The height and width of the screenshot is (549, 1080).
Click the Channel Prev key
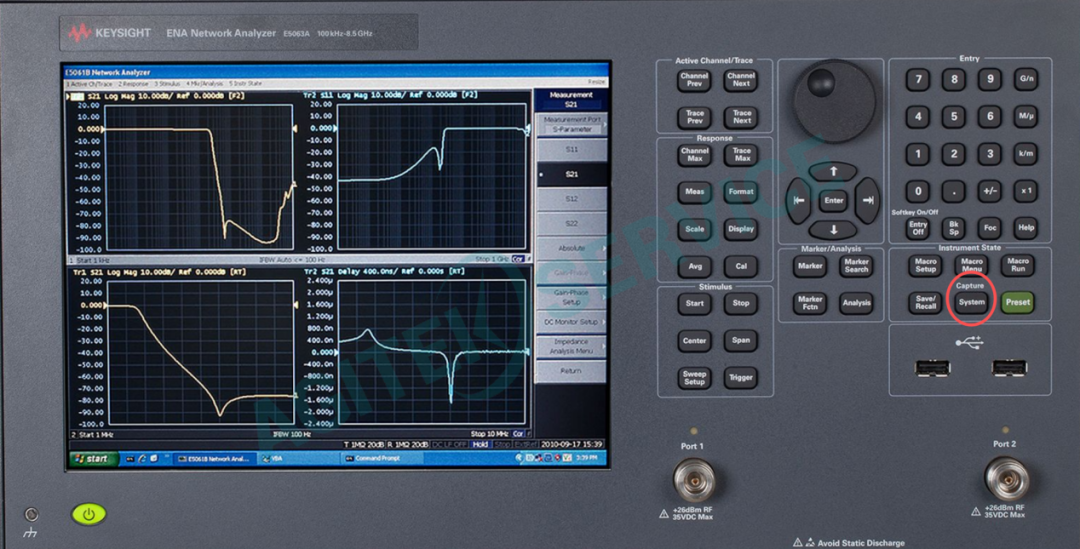coord(694,80)
